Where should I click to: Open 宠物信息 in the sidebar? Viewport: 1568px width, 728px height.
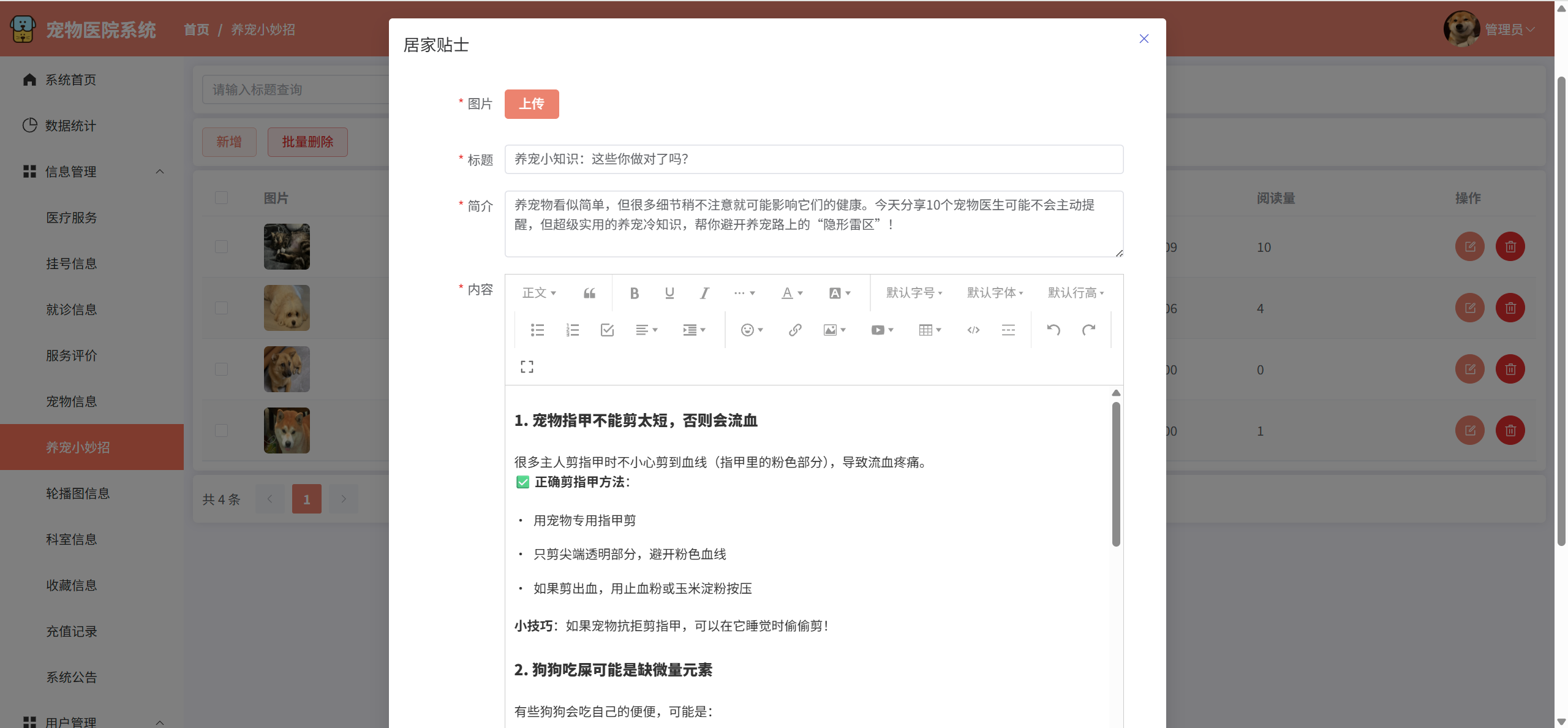(x=72, y=401)
